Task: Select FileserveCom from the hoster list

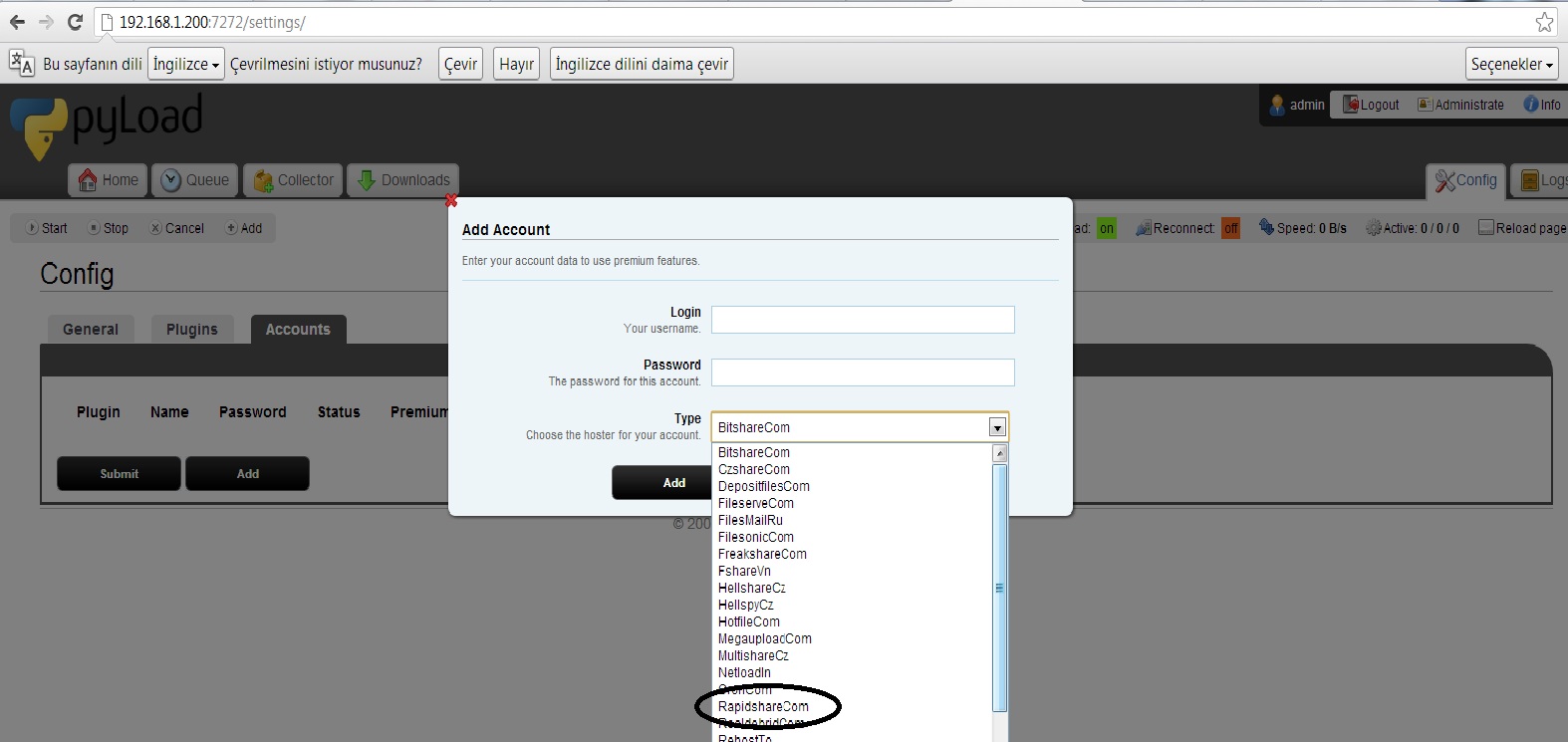Action: click(x=853, y=503)
